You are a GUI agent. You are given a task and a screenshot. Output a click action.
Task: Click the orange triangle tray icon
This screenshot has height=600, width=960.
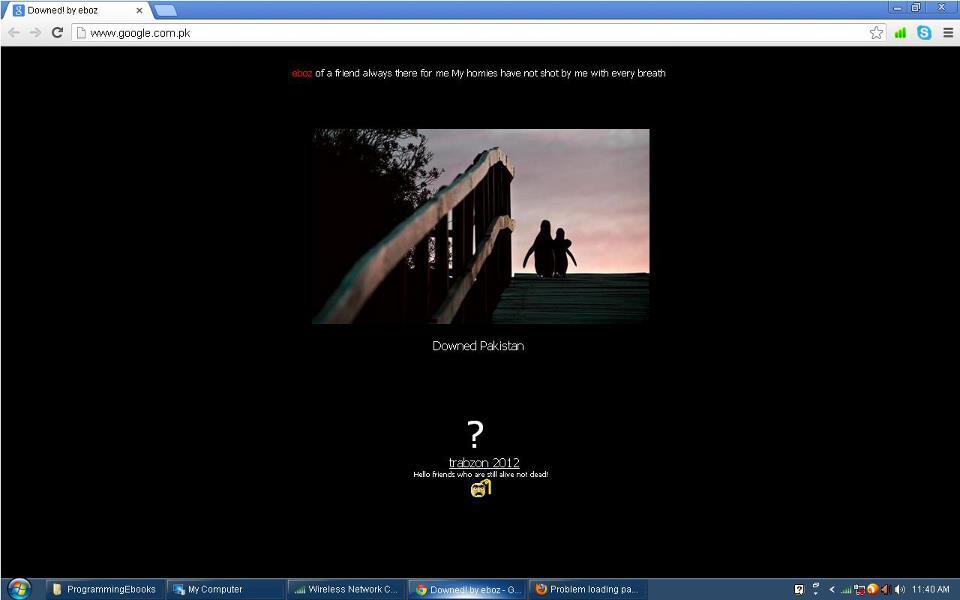point(885,590)
